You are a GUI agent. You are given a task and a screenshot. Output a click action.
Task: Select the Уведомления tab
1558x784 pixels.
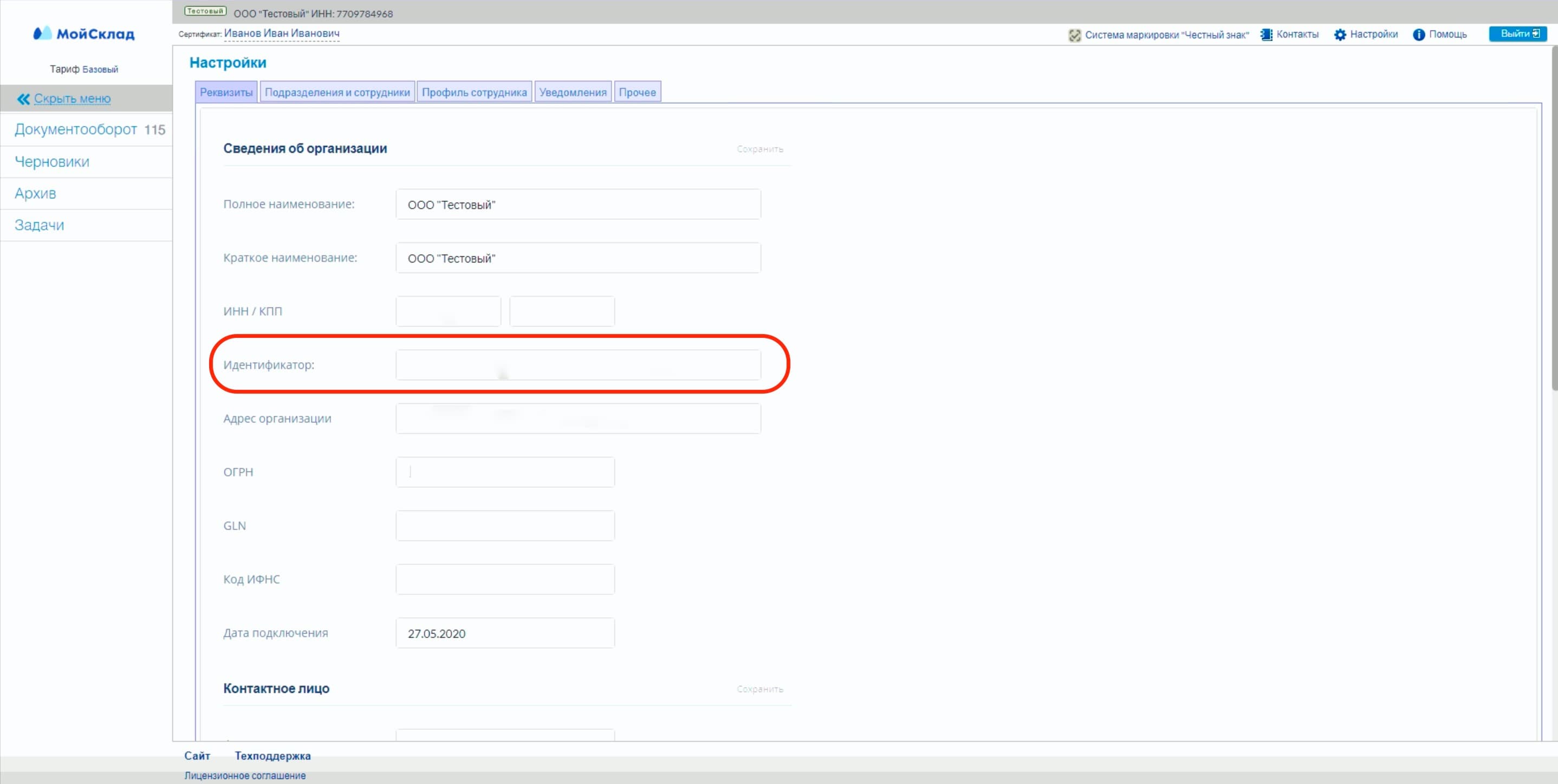pos(572,93)
